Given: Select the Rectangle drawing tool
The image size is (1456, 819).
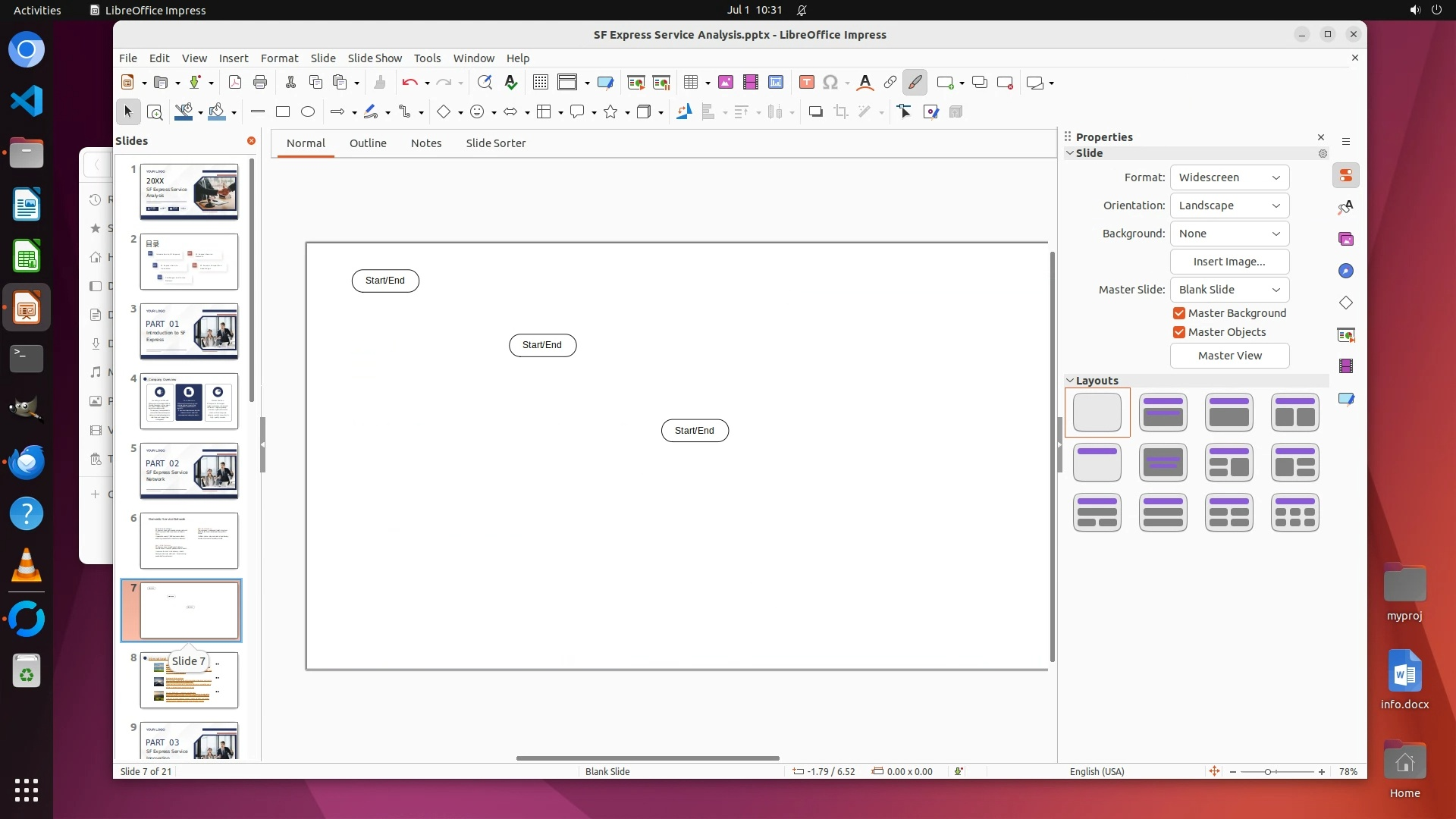Looking at the screenshot, I should click(x=283, y=112).
